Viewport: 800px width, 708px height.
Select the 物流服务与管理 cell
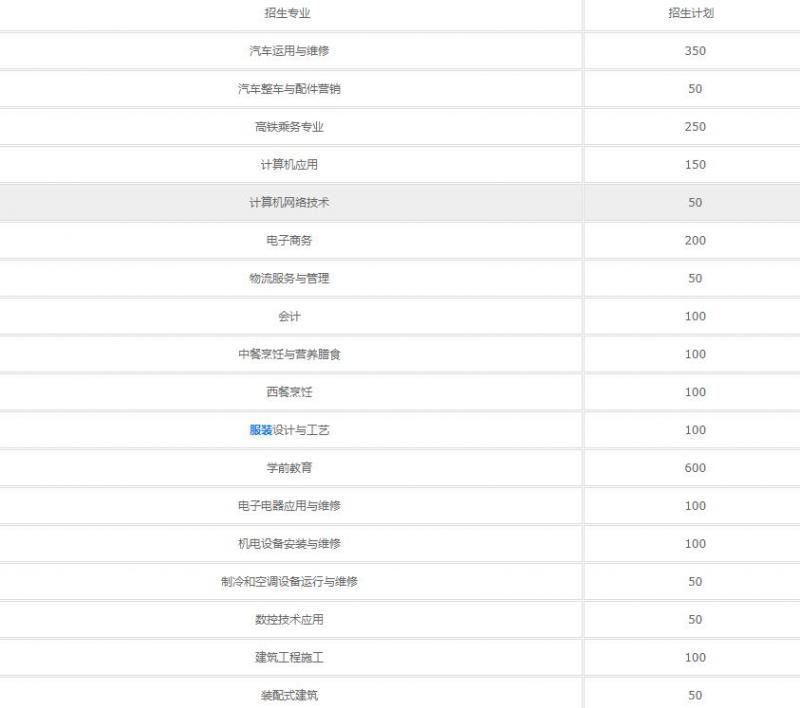(x=288, y=279)
